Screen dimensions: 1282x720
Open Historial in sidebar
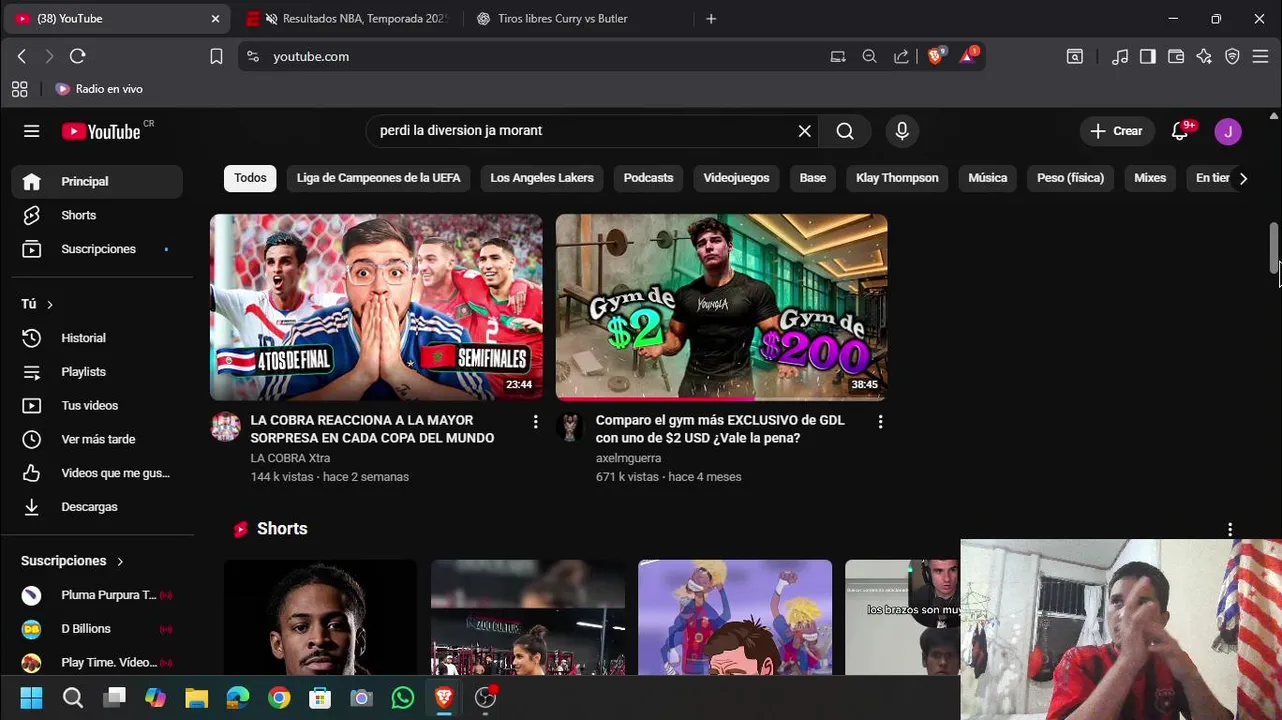click(97, 338)
